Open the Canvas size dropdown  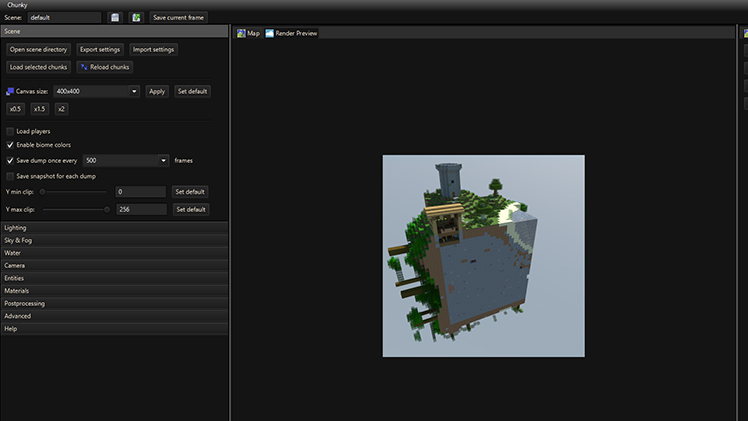click(134, 91)
